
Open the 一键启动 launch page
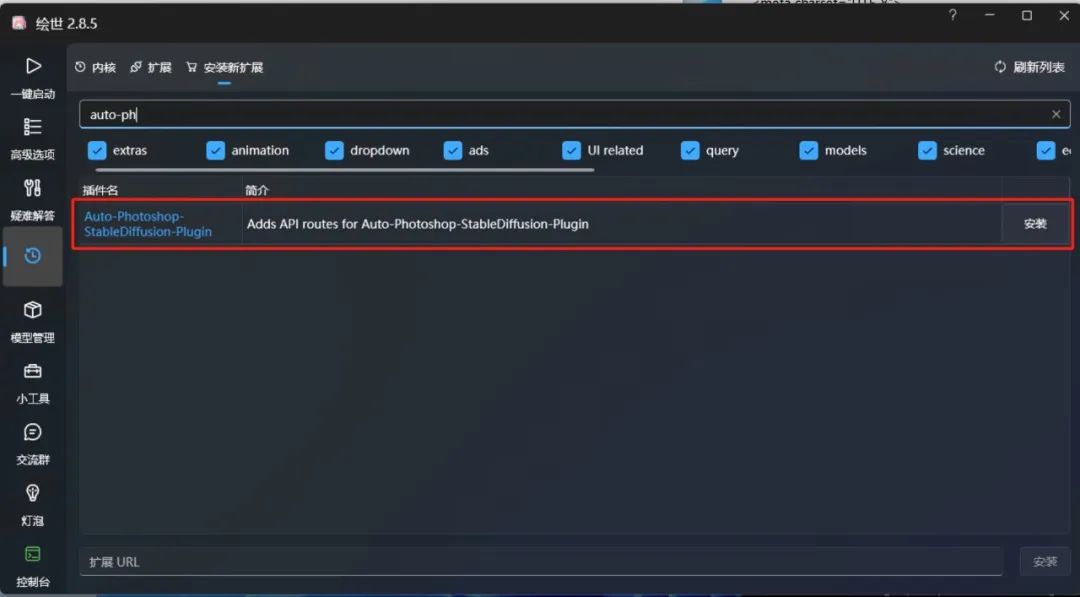click(32, 78)
